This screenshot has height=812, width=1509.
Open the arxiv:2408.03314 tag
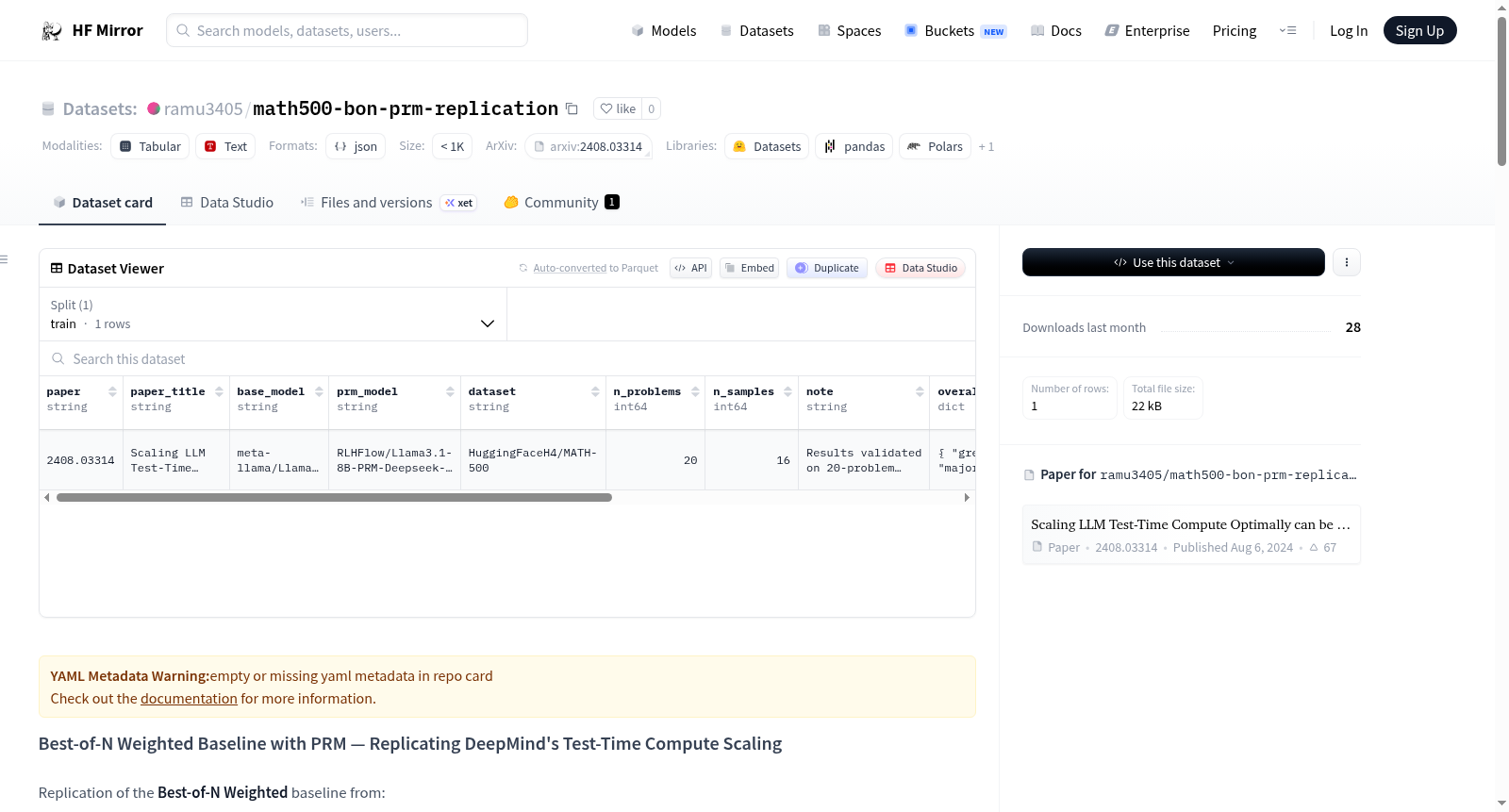(589, 146)
